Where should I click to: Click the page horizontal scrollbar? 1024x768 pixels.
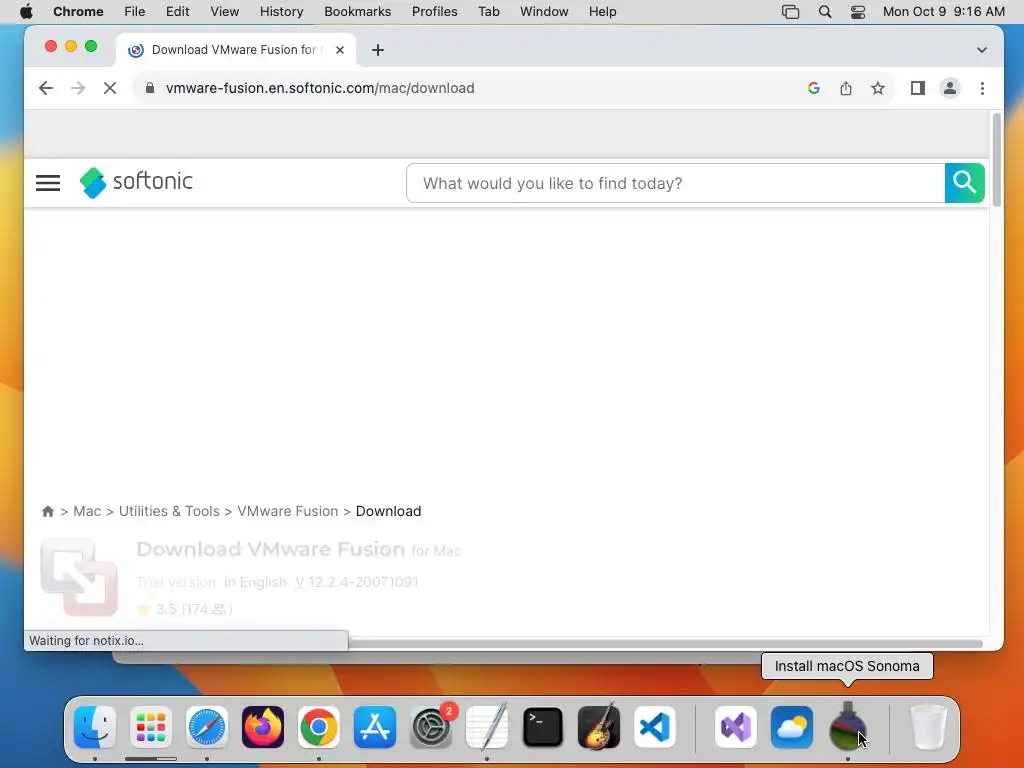pyautogui.click(x=665, y=644)
